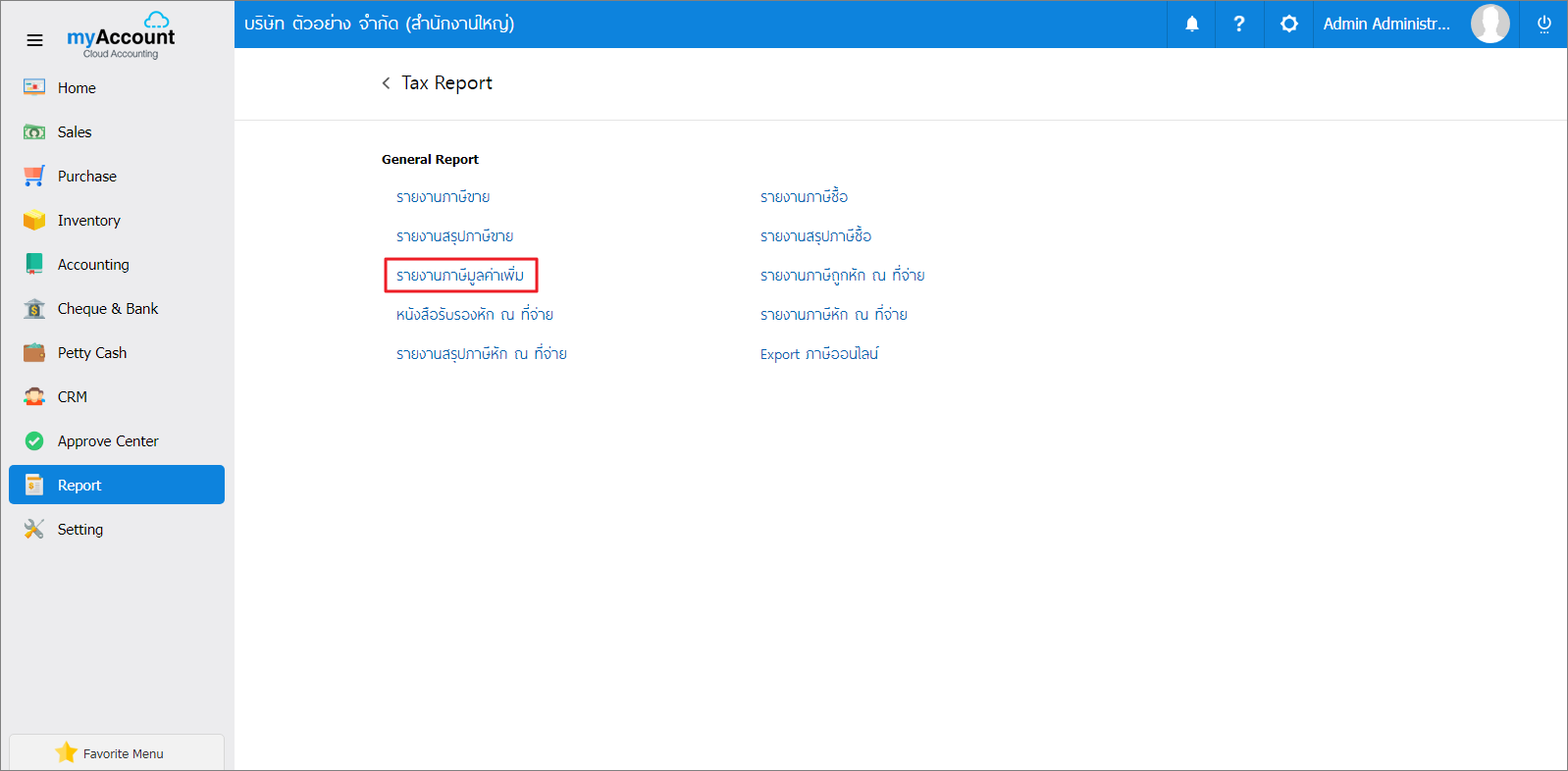
Task: Open Sales menu
Action: 117,131
